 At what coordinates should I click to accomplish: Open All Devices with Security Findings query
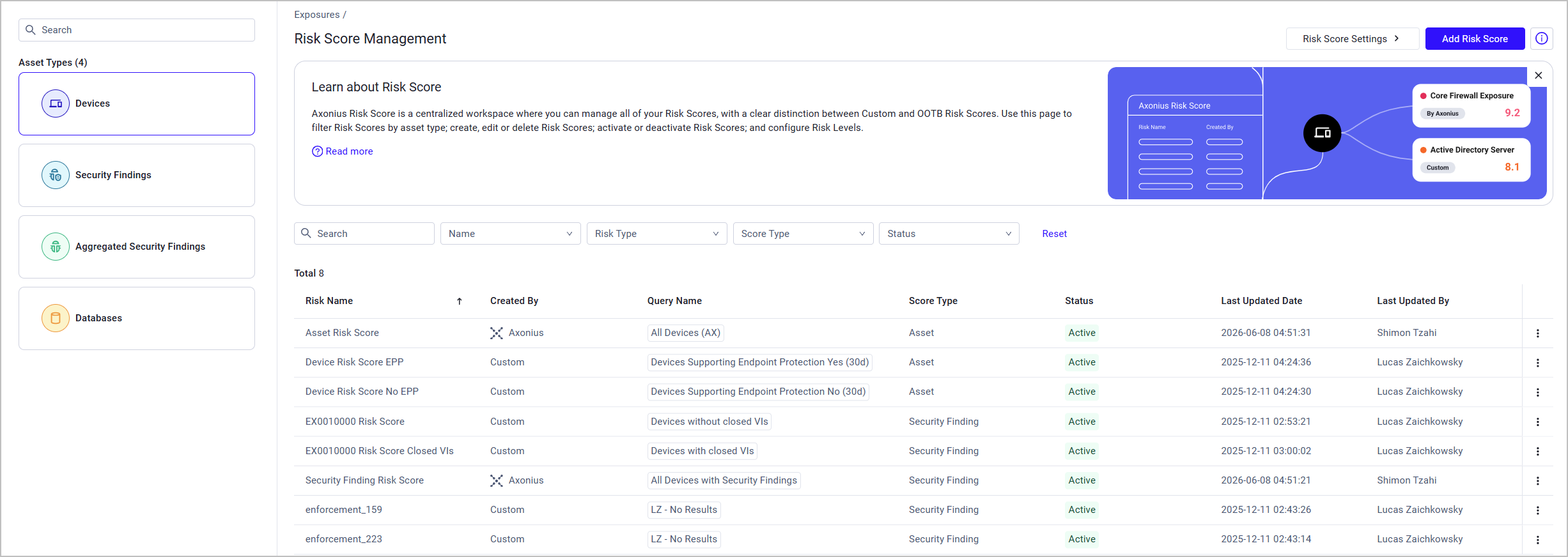click(x=724, y=480)
